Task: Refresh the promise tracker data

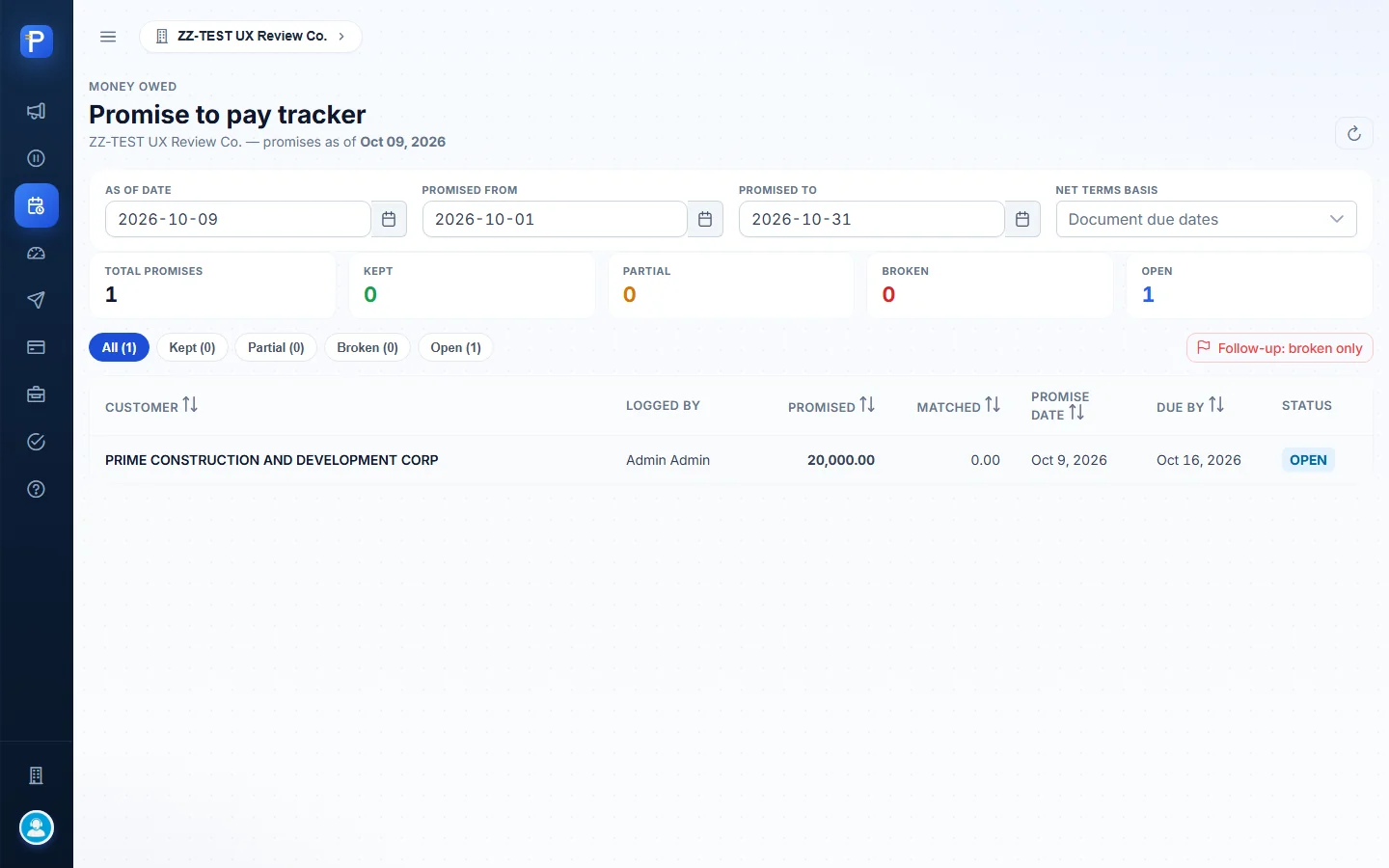Action: pos(1353,133)
